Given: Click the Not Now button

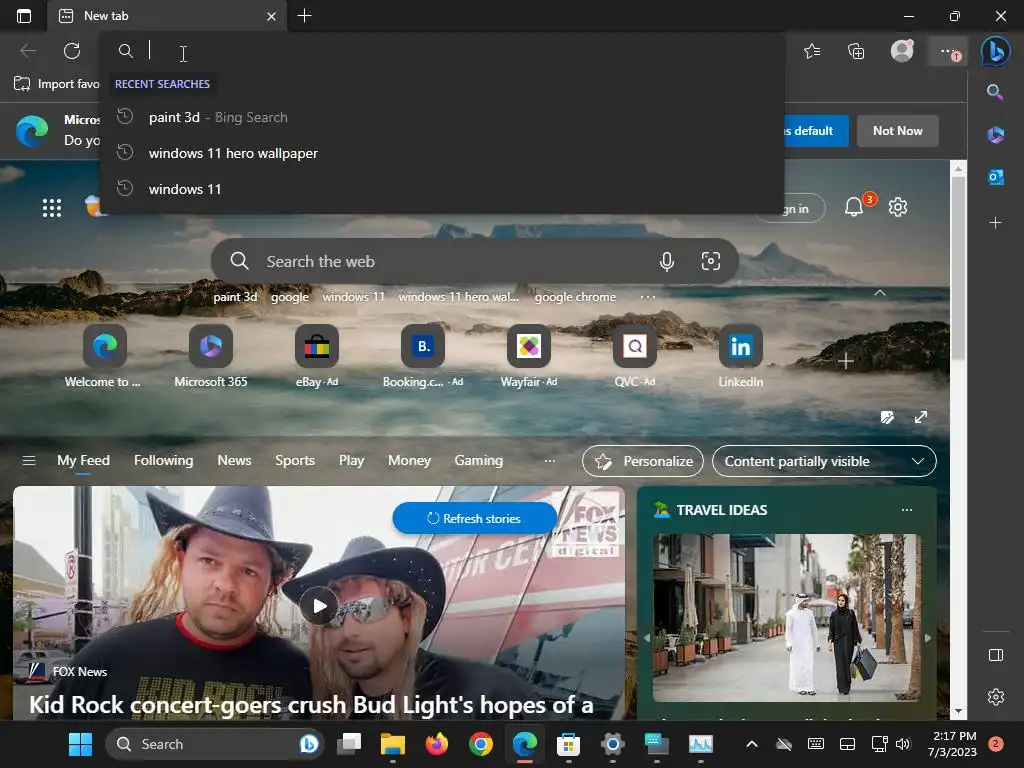Looking at the screenshot, I should pos(897,131).
